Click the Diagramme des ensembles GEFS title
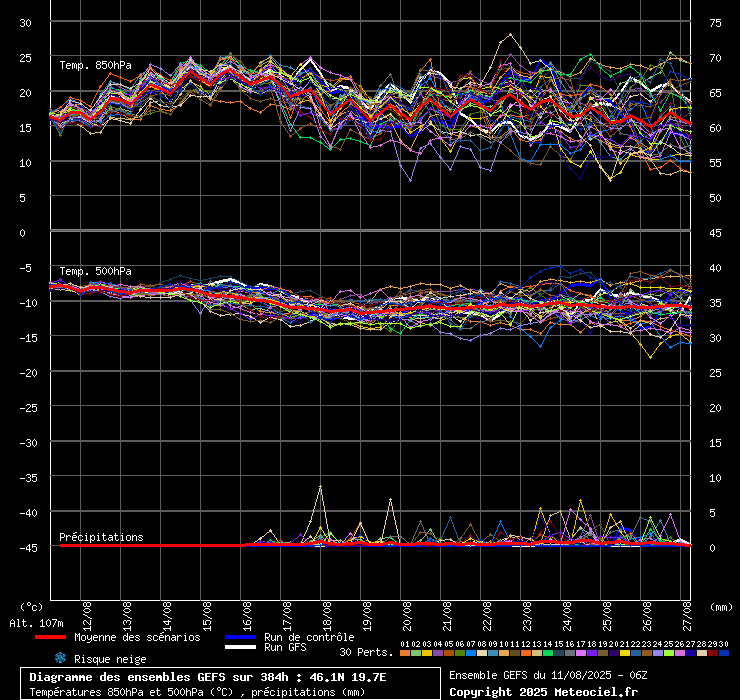The height and width of the screenshot is (700, 740). pos(208,677)
